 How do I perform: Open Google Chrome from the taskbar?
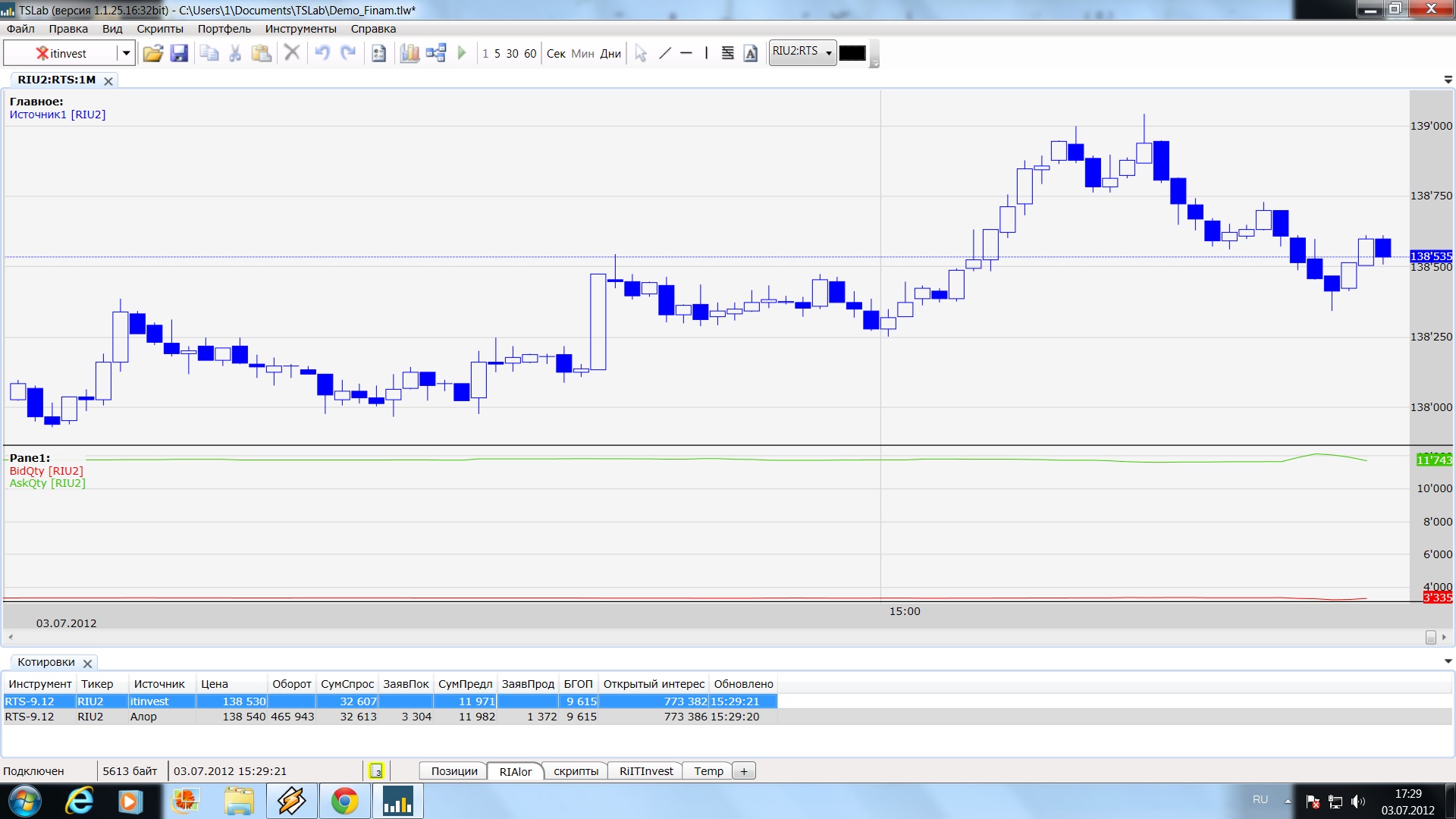(x=344, y=801)
